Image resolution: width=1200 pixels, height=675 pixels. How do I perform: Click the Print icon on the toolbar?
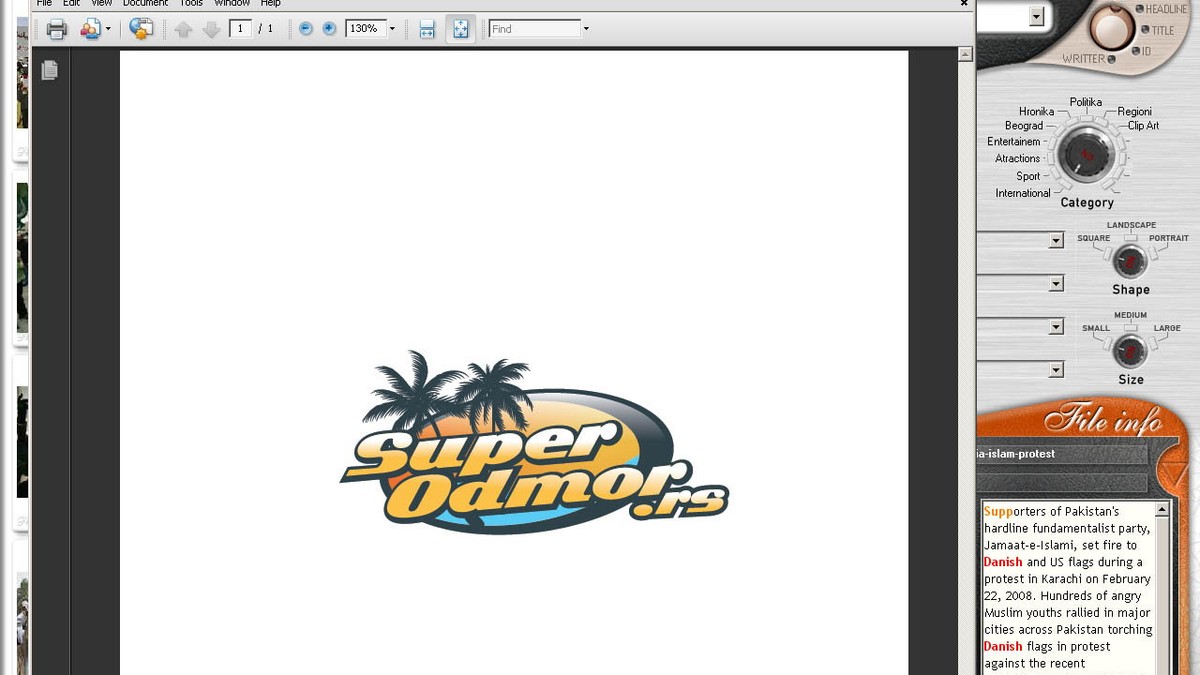coord(57,29)
